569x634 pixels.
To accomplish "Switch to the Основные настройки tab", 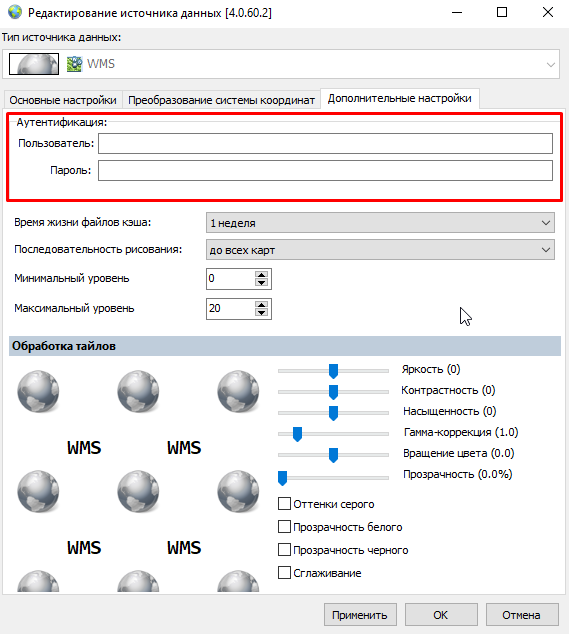I will (63, 100).
